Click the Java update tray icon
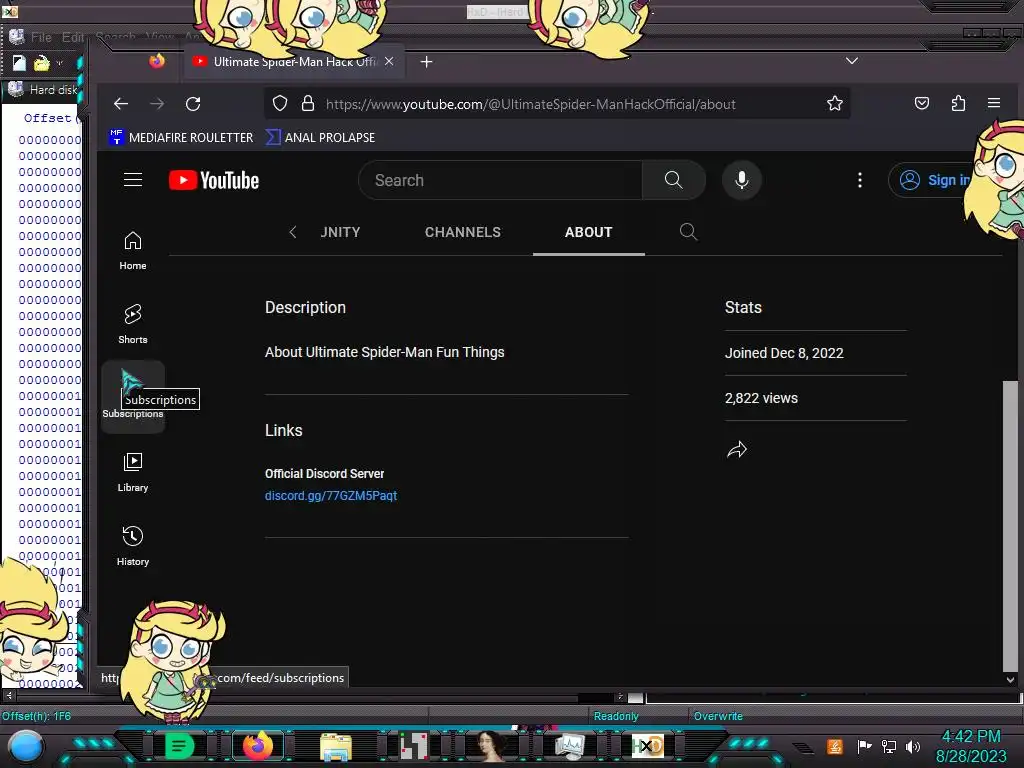Viewport: 1024px width, 768px height. click(835, 746)
